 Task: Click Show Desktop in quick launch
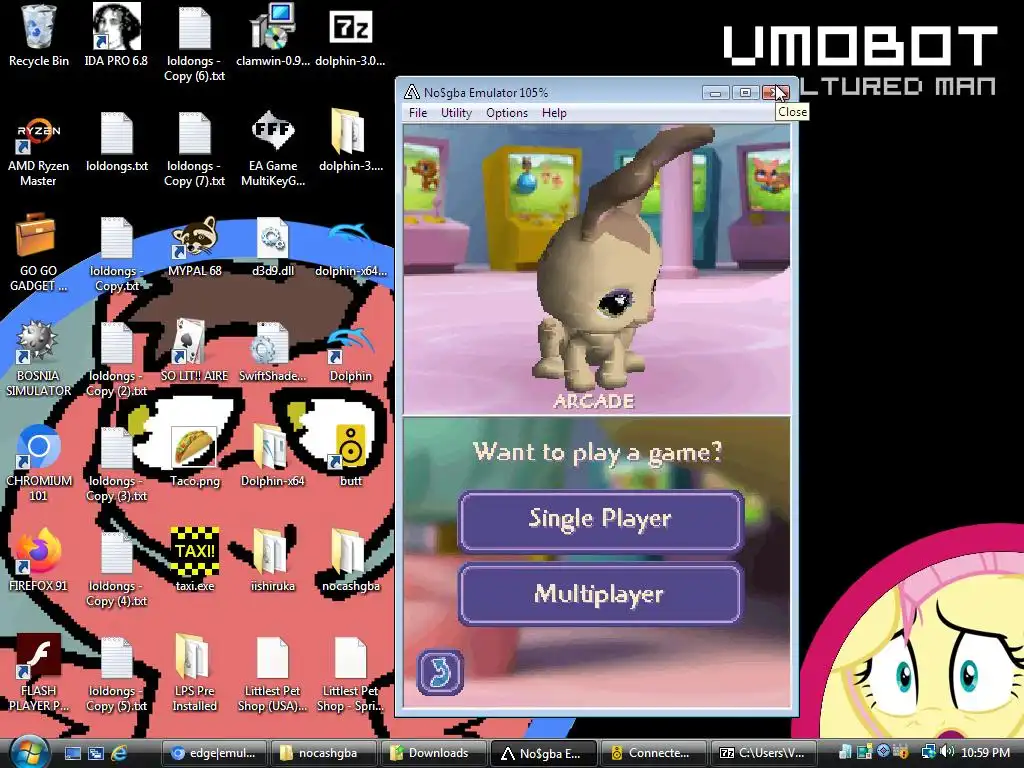pos(72,753)
